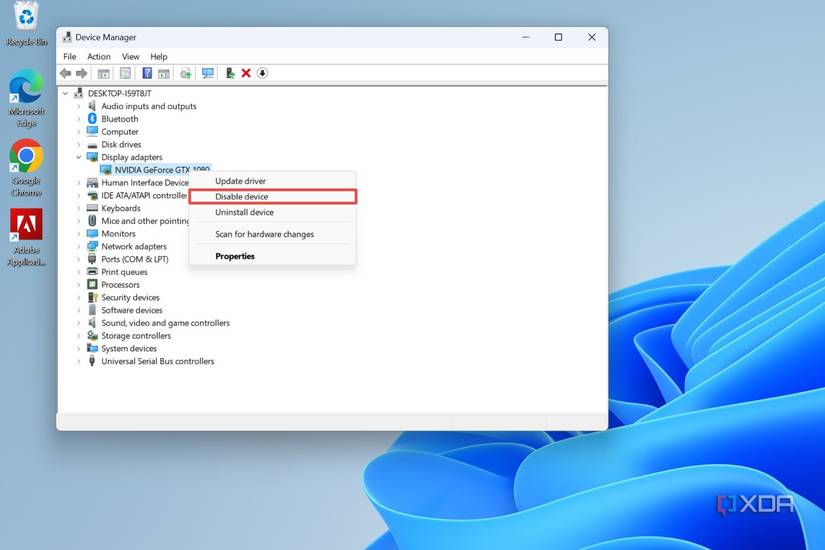This screenshot has height=550, width=825.
Task: Open Properties from the context menu
Action: [x=272, y=256]
